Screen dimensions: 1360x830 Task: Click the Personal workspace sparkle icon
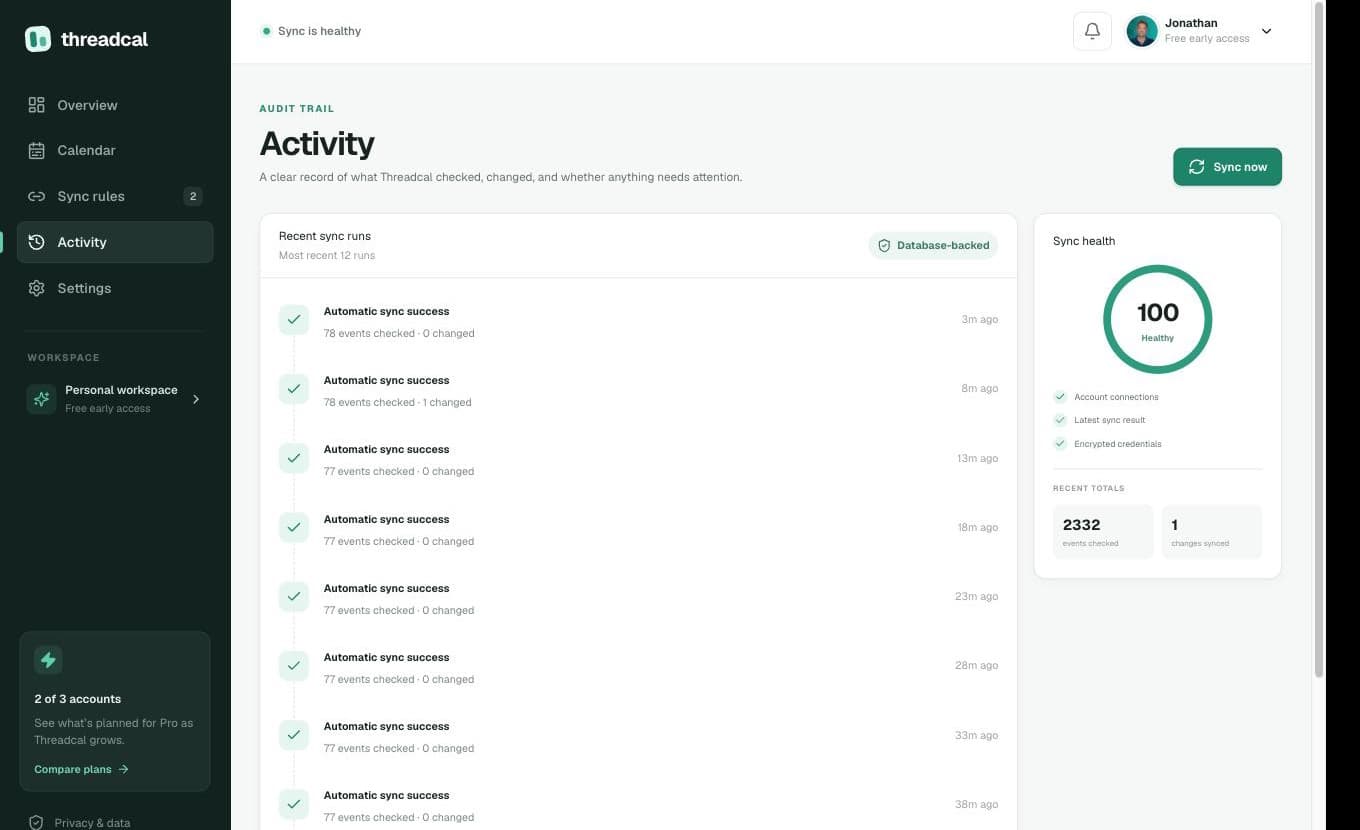point(41,399)
